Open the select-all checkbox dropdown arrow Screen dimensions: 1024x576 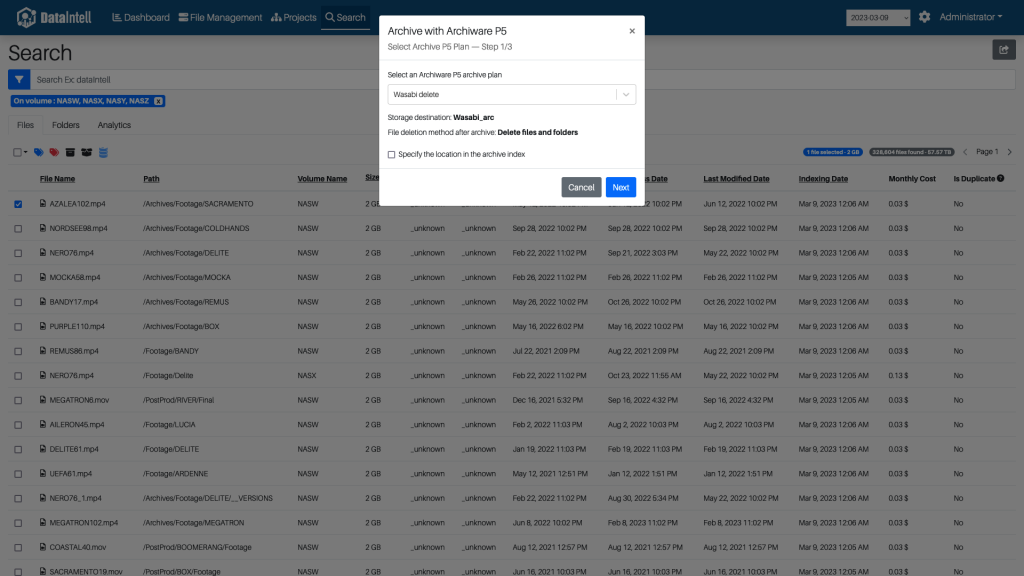(x=25, y=152)
